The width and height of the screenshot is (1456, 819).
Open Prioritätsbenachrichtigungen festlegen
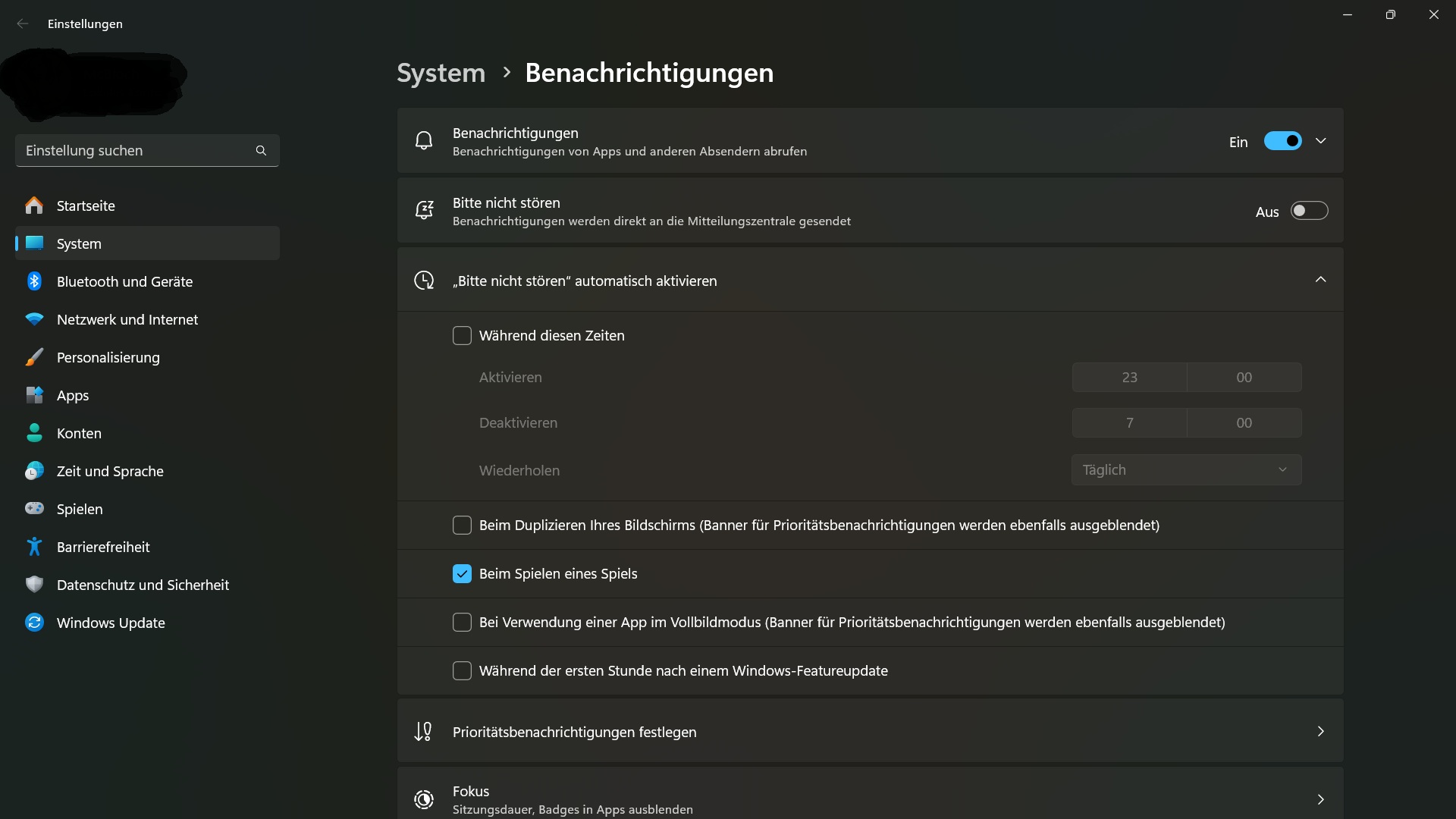[x=574, y=732]
